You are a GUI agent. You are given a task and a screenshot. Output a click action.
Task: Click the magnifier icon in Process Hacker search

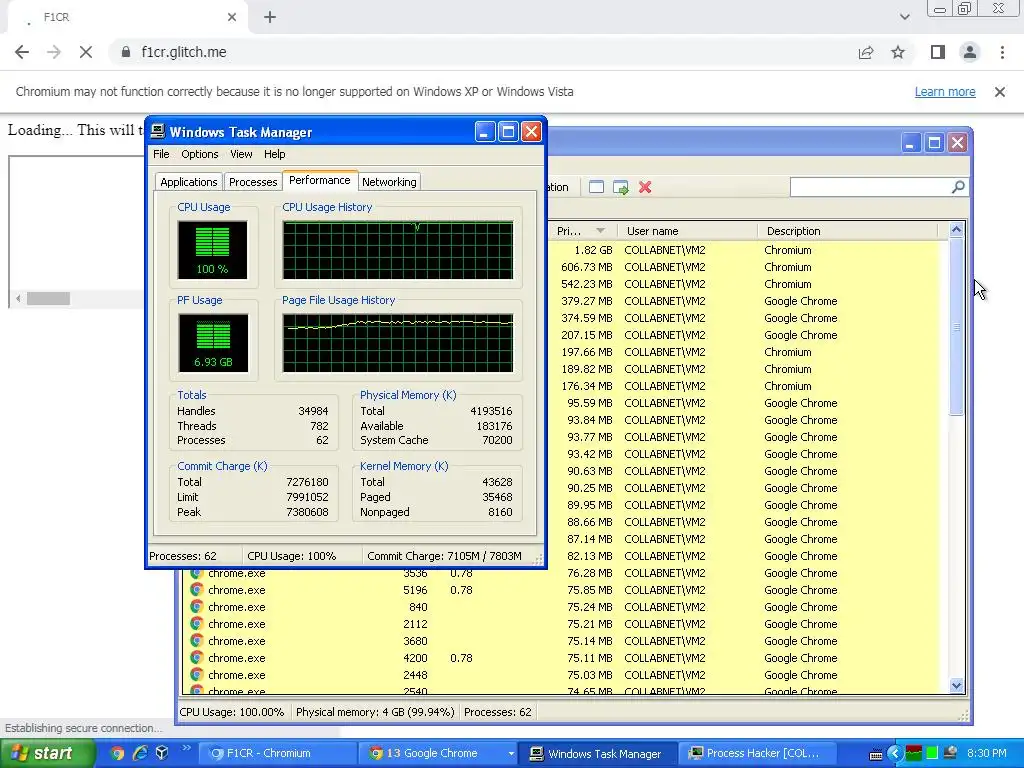[958, 187]
